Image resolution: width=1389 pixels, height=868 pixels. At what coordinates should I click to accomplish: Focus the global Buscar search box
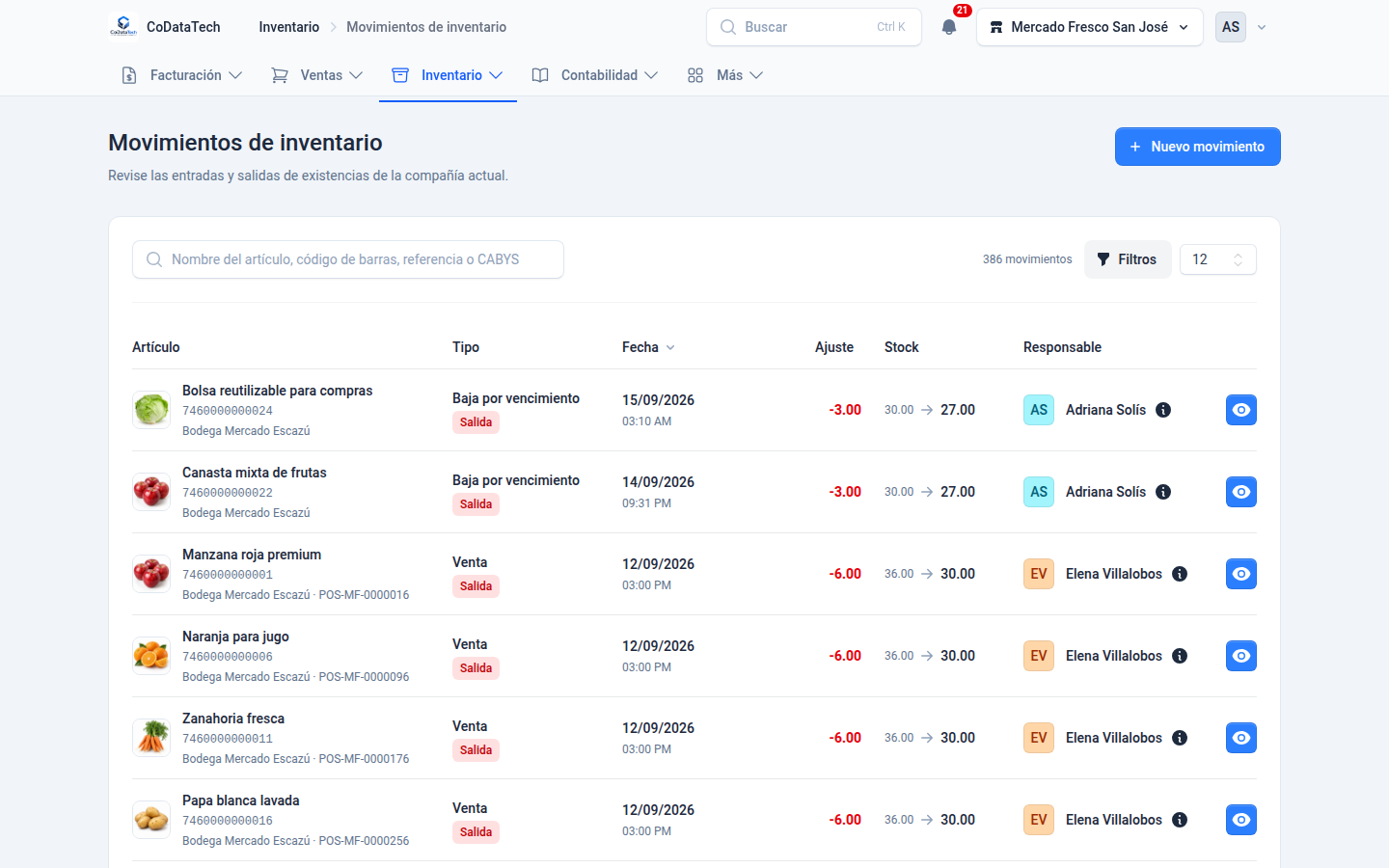(x=814, y=27)
